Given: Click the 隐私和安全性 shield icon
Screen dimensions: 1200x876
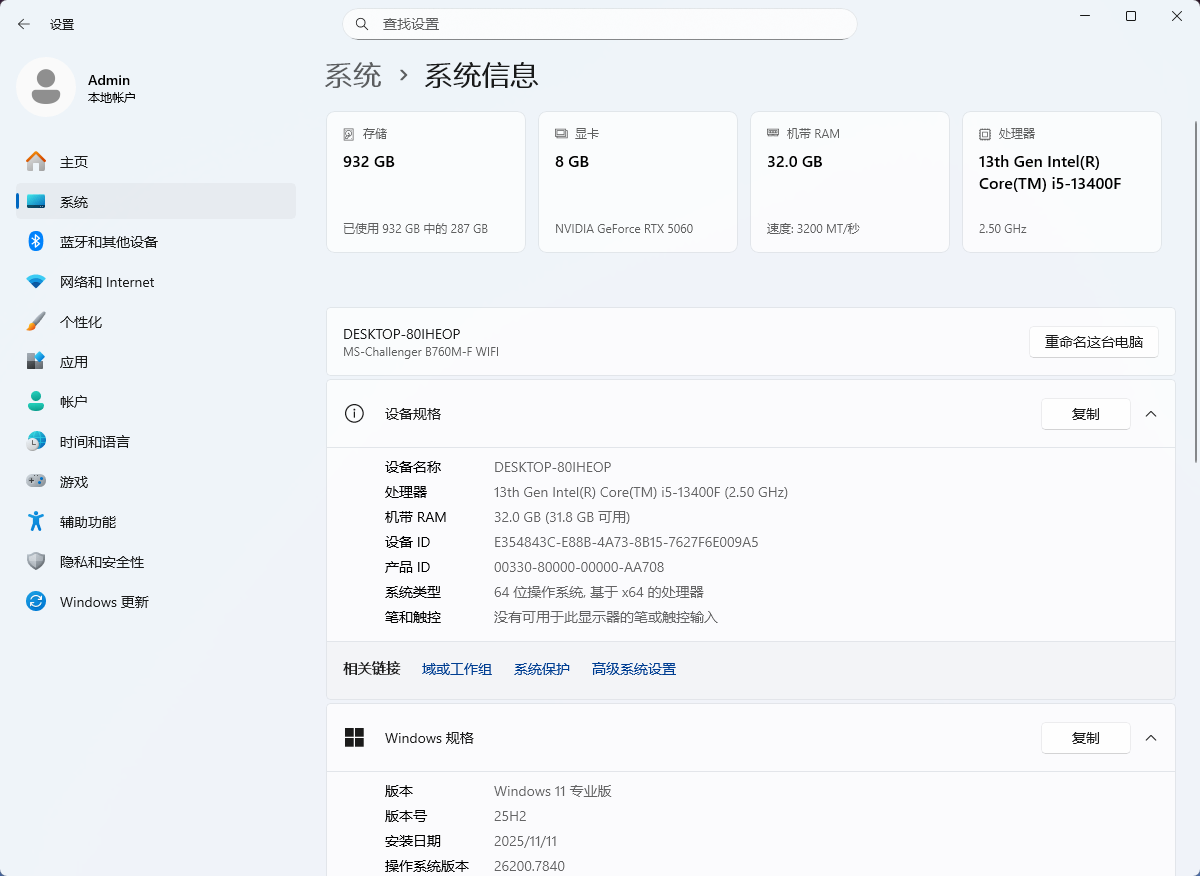Looking at the screenshot, I should click(x=36, y=562).
